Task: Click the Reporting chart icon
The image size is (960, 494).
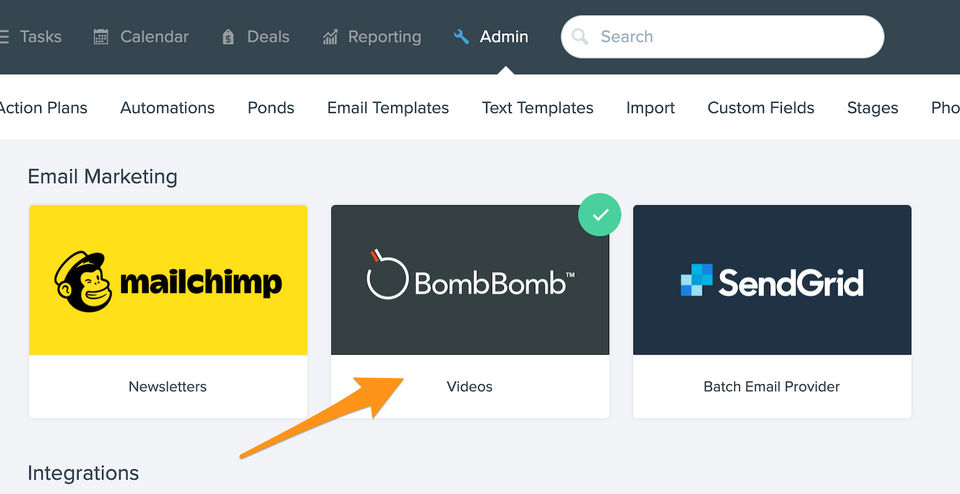Action: pyautogui.click(x=330, y=37)
